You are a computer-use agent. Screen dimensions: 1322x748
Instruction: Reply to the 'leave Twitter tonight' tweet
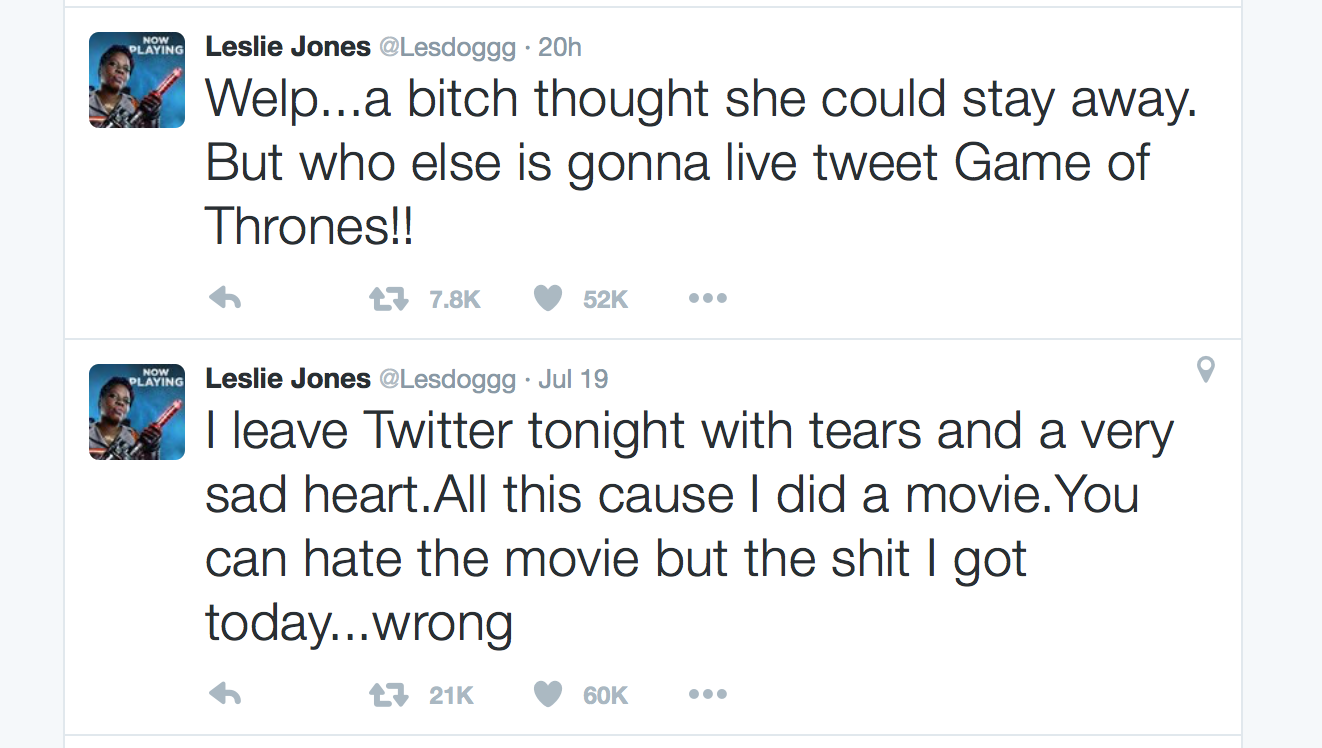225,694
